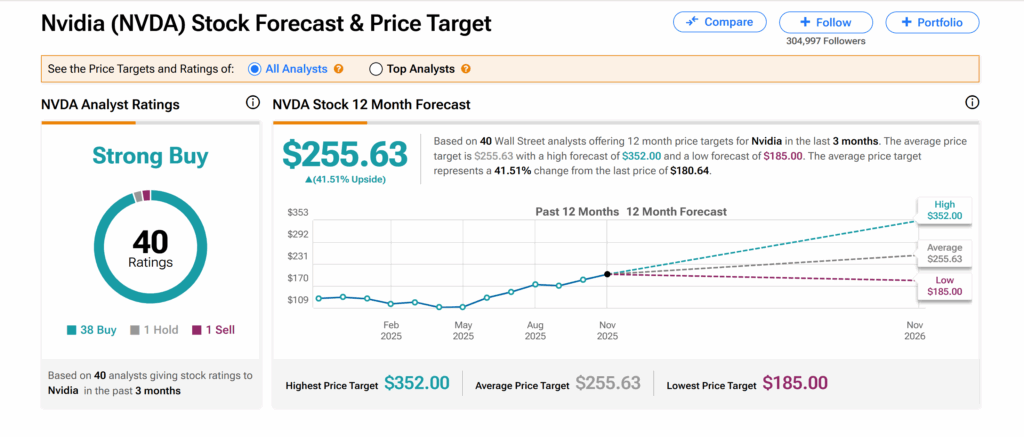The height and width of the screenshot is (437, 1024).
Task: Click the Low $185.00 forecast label
Action: (942, 286)
